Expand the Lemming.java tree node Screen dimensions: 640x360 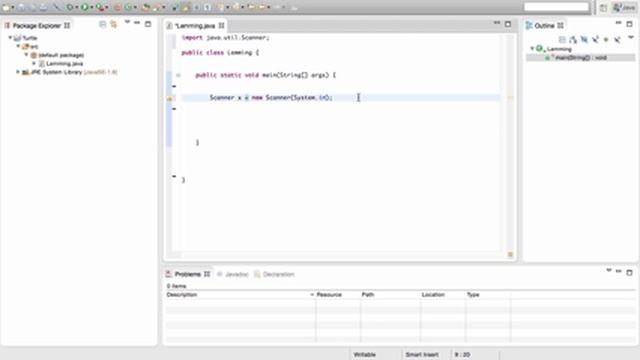(34, 63)
